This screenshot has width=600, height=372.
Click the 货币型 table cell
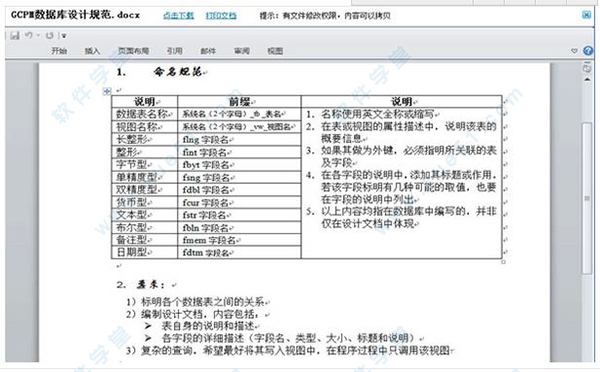tap(145, 202)
